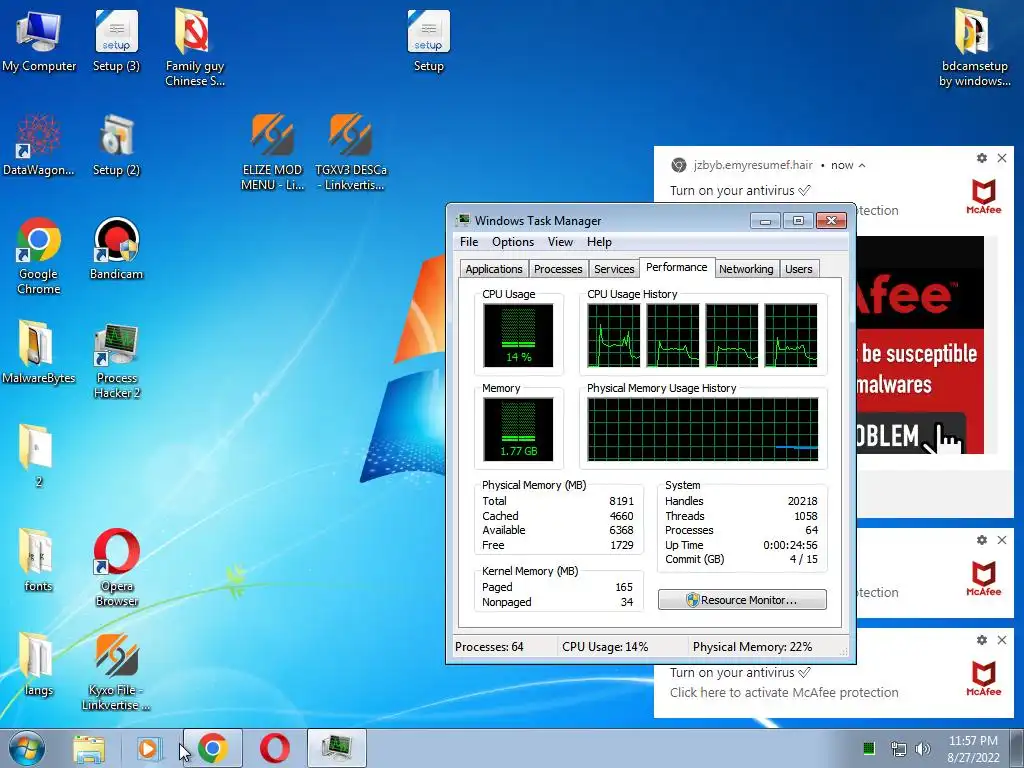Open Windows Explorer from the taskbar
1024x768 pixels.
89,748
